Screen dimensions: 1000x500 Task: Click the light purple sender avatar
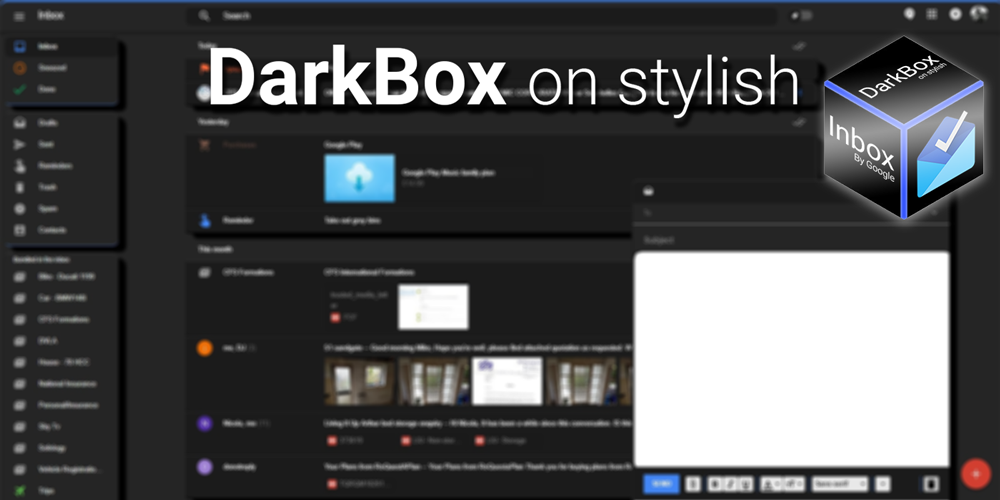204,467
